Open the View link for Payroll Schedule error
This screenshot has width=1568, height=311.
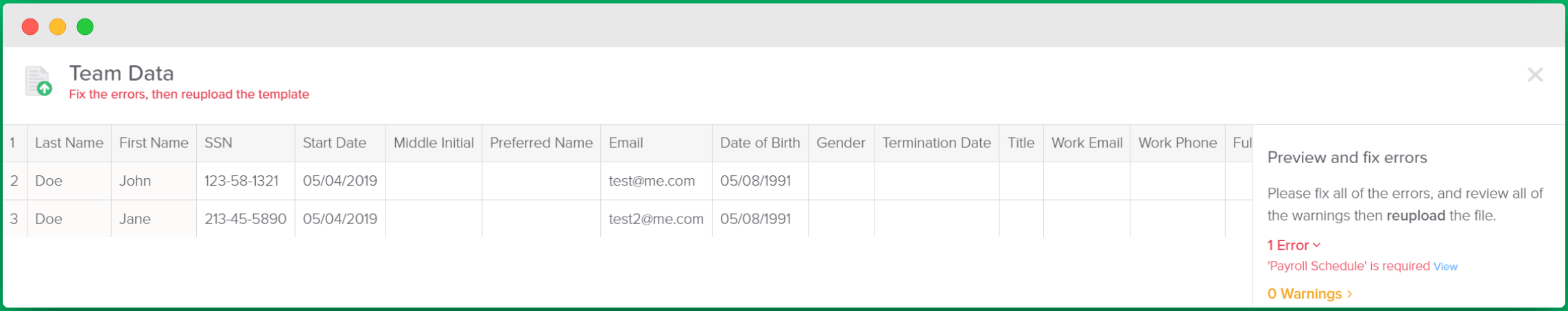tap(1445, 266)
